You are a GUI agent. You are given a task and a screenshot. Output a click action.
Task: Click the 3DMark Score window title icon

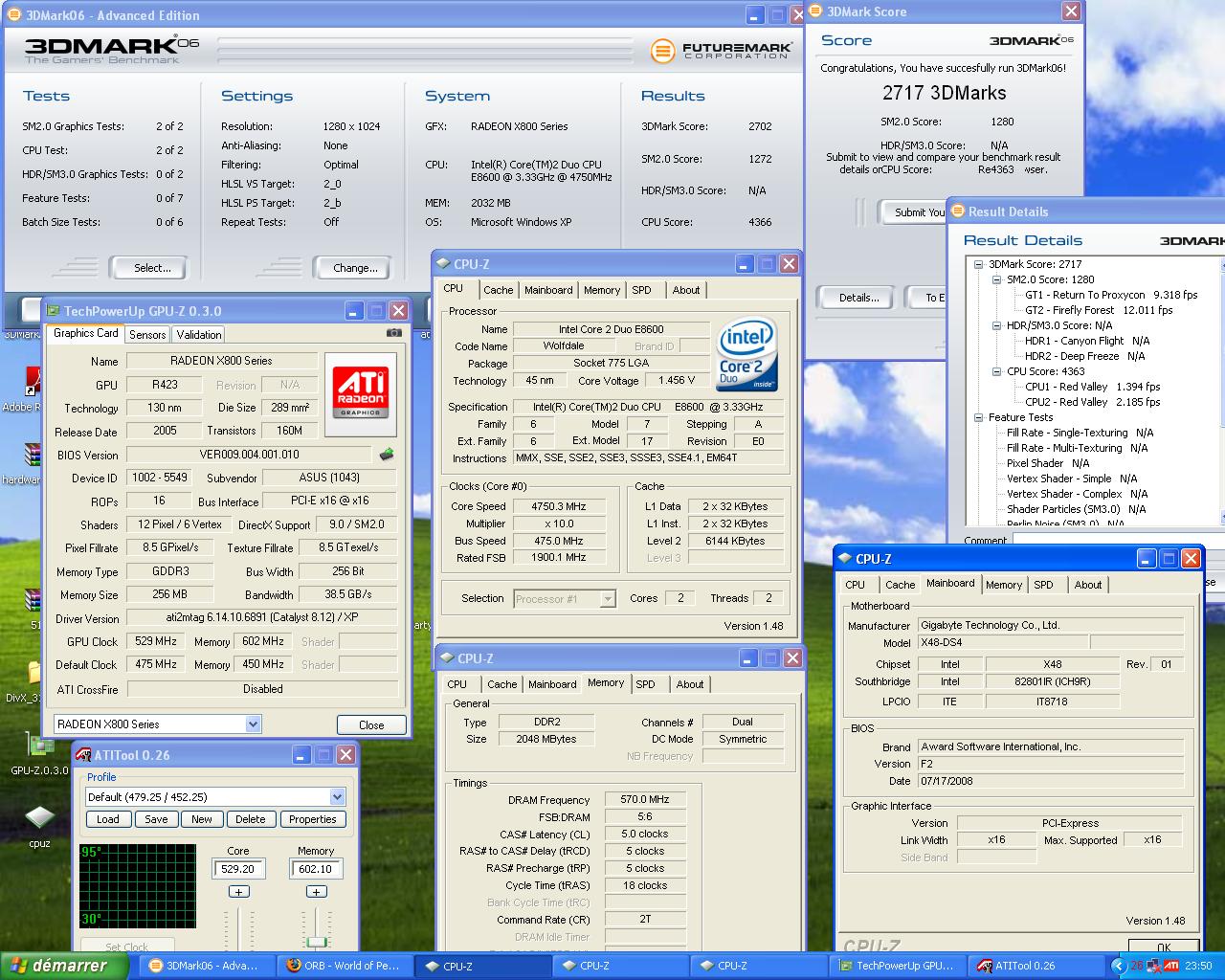pyautogui.click(x=816, y=11)
